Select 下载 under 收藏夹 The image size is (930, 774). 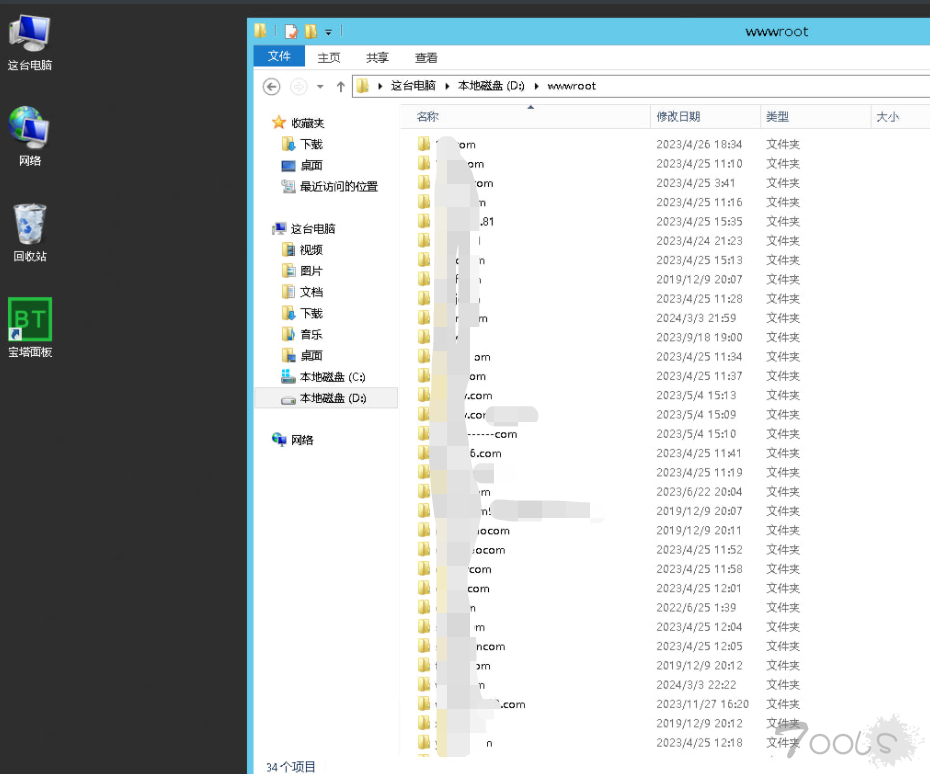tap(311, 144)
